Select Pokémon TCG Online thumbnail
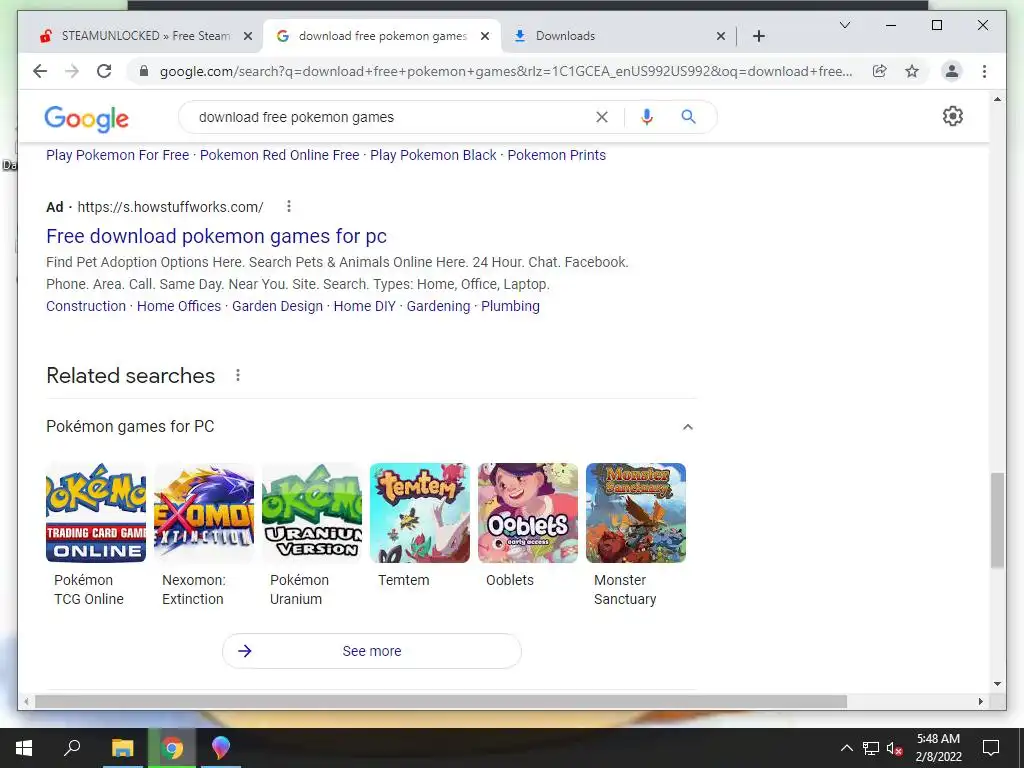The height and width of the screenshot is (768, 1024). (96, 513)
